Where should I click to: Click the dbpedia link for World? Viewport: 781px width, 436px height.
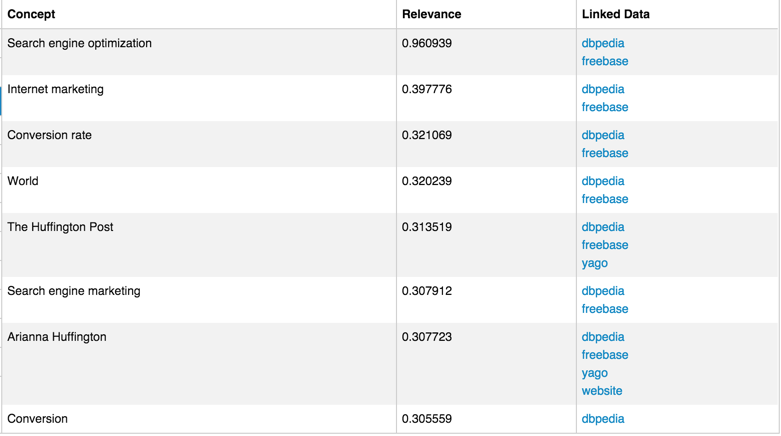click(602, 181)
